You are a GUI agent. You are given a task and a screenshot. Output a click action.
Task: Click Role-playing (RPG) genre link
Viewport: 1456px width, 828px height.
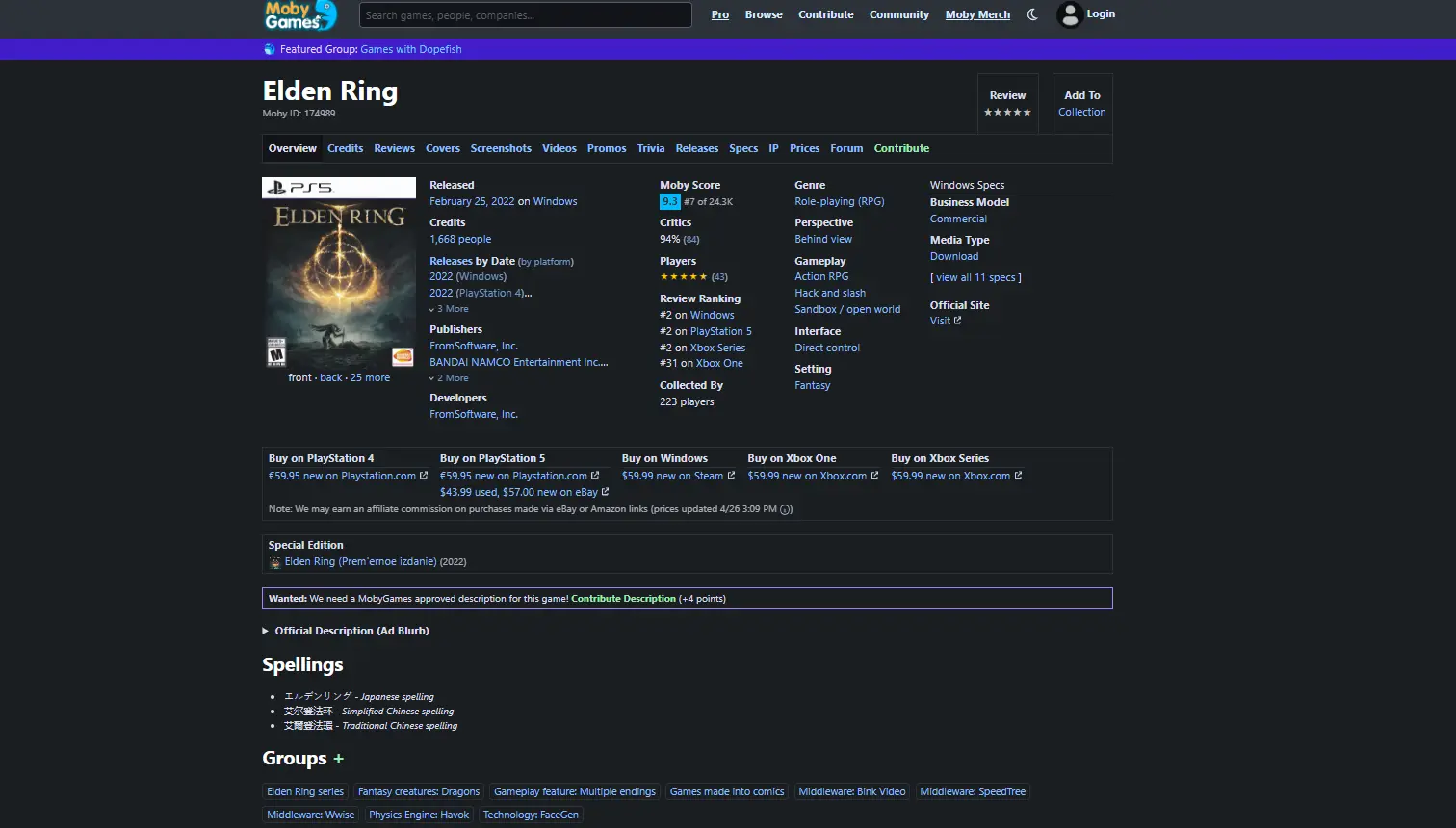tap(840, 201)
